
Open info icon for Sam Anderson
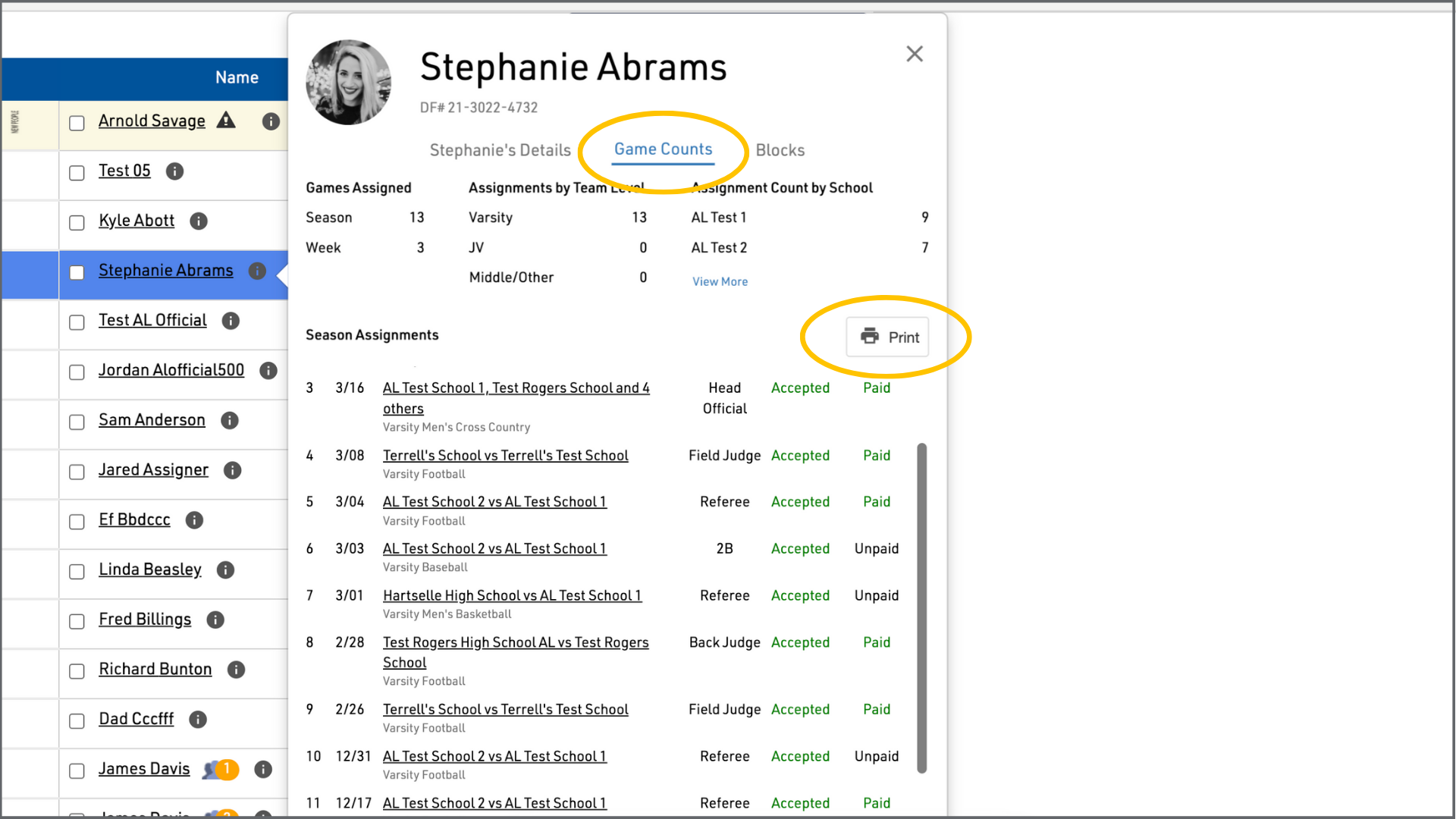point(230,420)
